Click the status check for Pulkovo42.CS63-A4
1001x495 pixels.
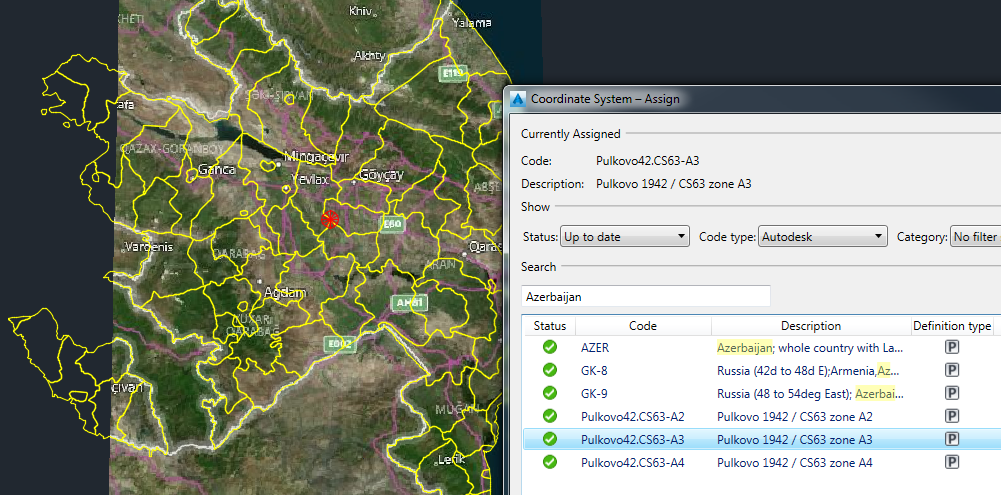coord(550,462)
